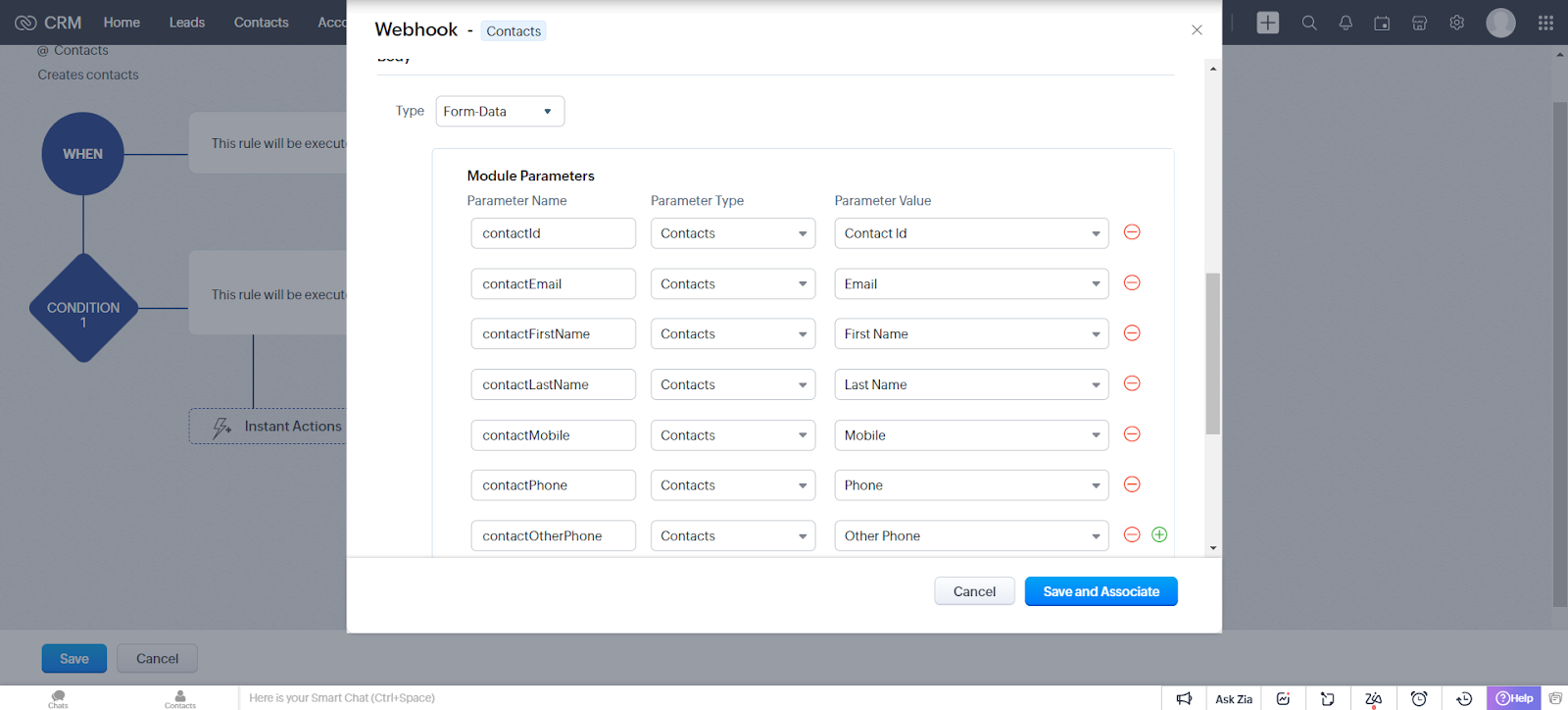Click the Instant Actions box

pyautogui.click(x=268, y=427)
